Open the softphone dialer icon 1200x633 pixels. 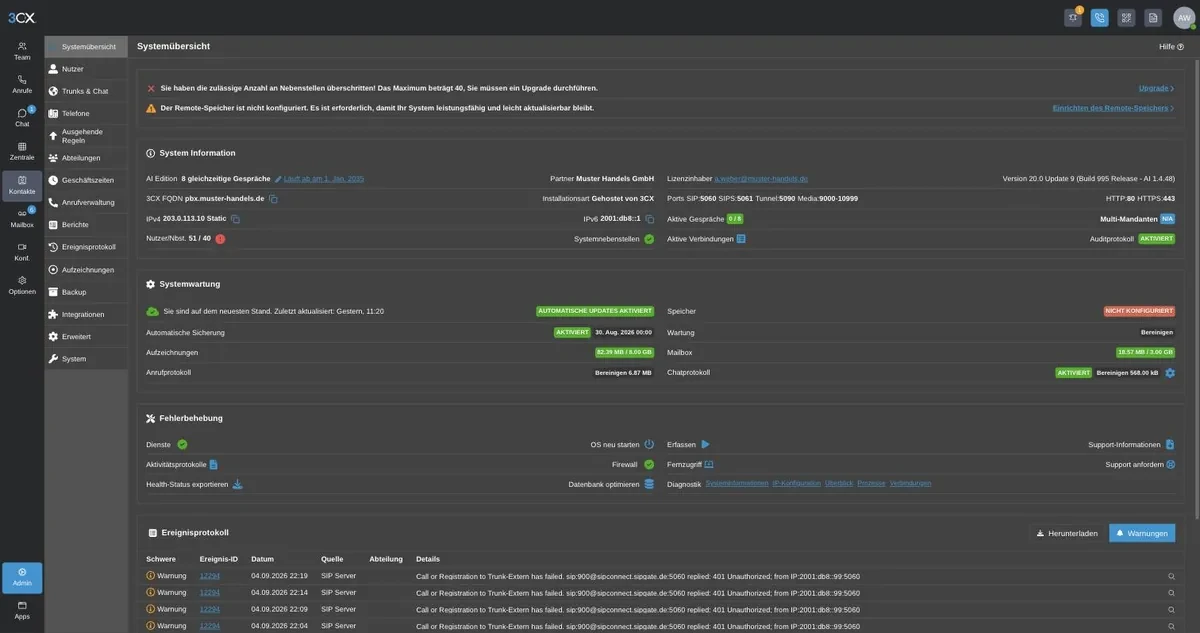coord(1099,17)
